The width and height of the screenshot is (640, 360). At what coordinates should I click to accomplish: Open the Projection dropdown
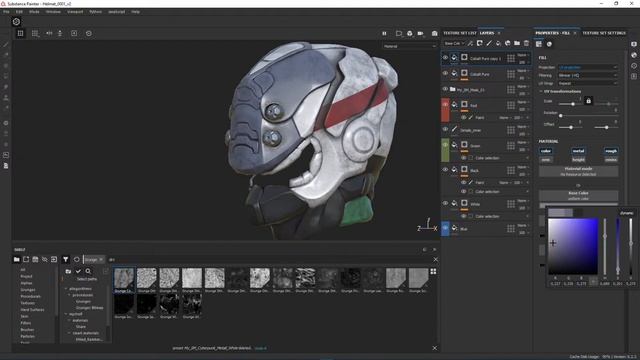[x=588, y=67]
